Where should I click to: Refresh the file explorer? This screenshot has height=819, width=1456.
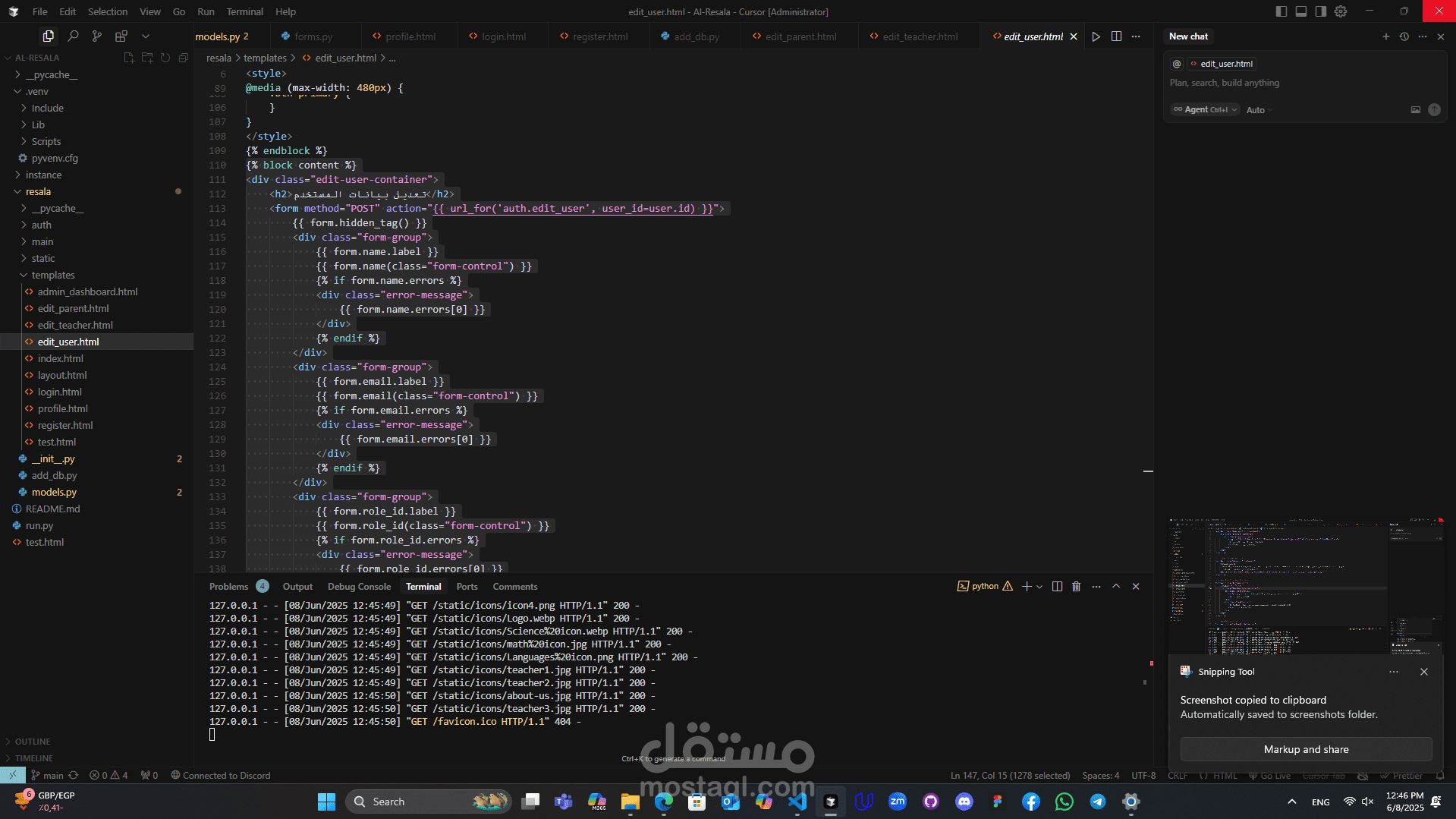click(x=165, y=58)
